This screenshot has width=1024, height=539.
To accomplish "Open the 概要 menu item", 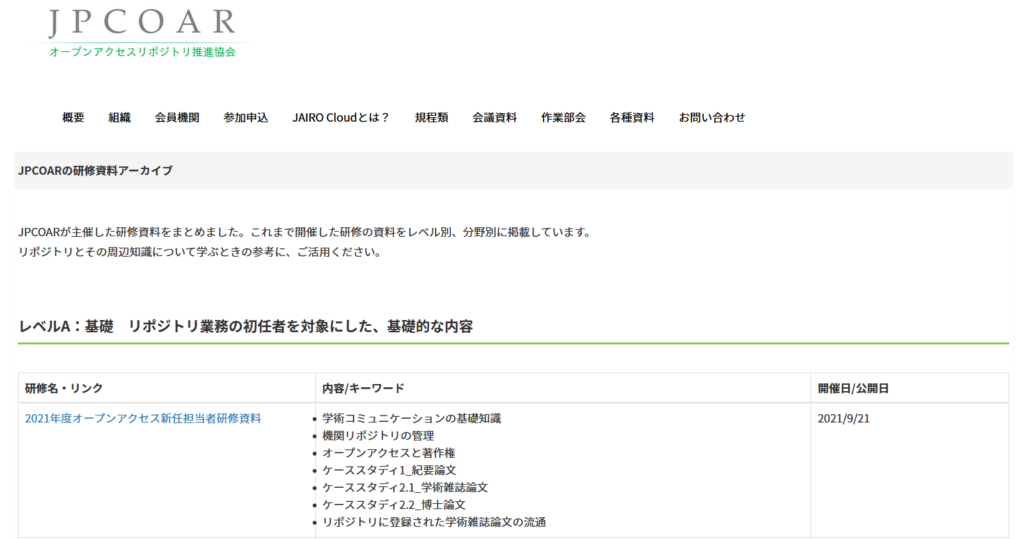I will 73,118.
